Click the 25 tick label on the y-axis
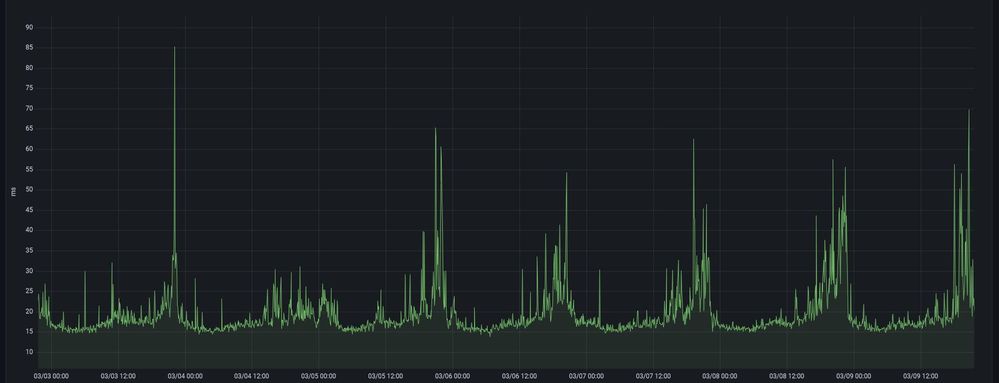The image size is (999, 383). click(x=29, y=291)
